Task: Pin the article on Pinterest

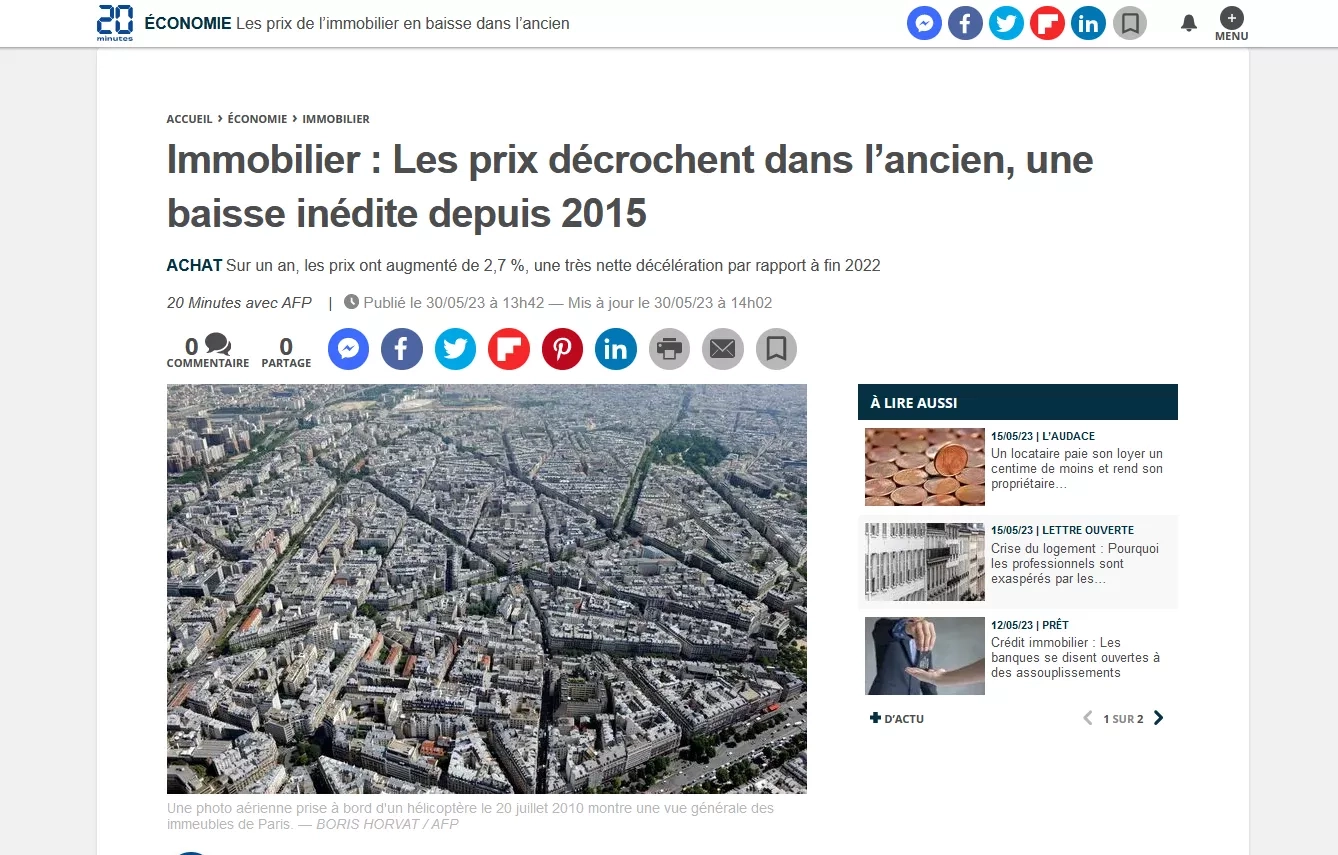Action: pyautogui.click(x=562, y=349)
